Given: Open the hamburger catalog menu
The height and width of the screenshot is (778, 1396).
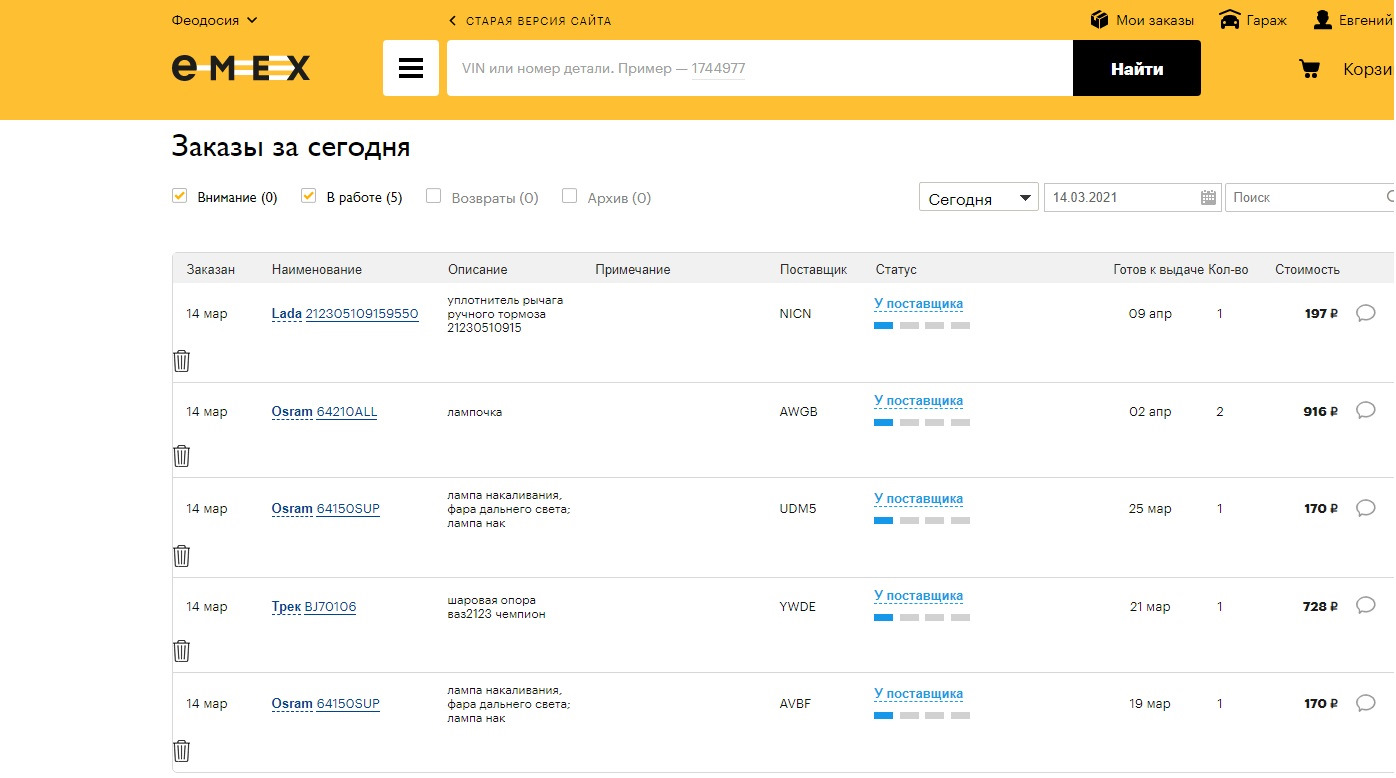Looking at the screenshot, I should pyautogui.click(x=411, y=68).
